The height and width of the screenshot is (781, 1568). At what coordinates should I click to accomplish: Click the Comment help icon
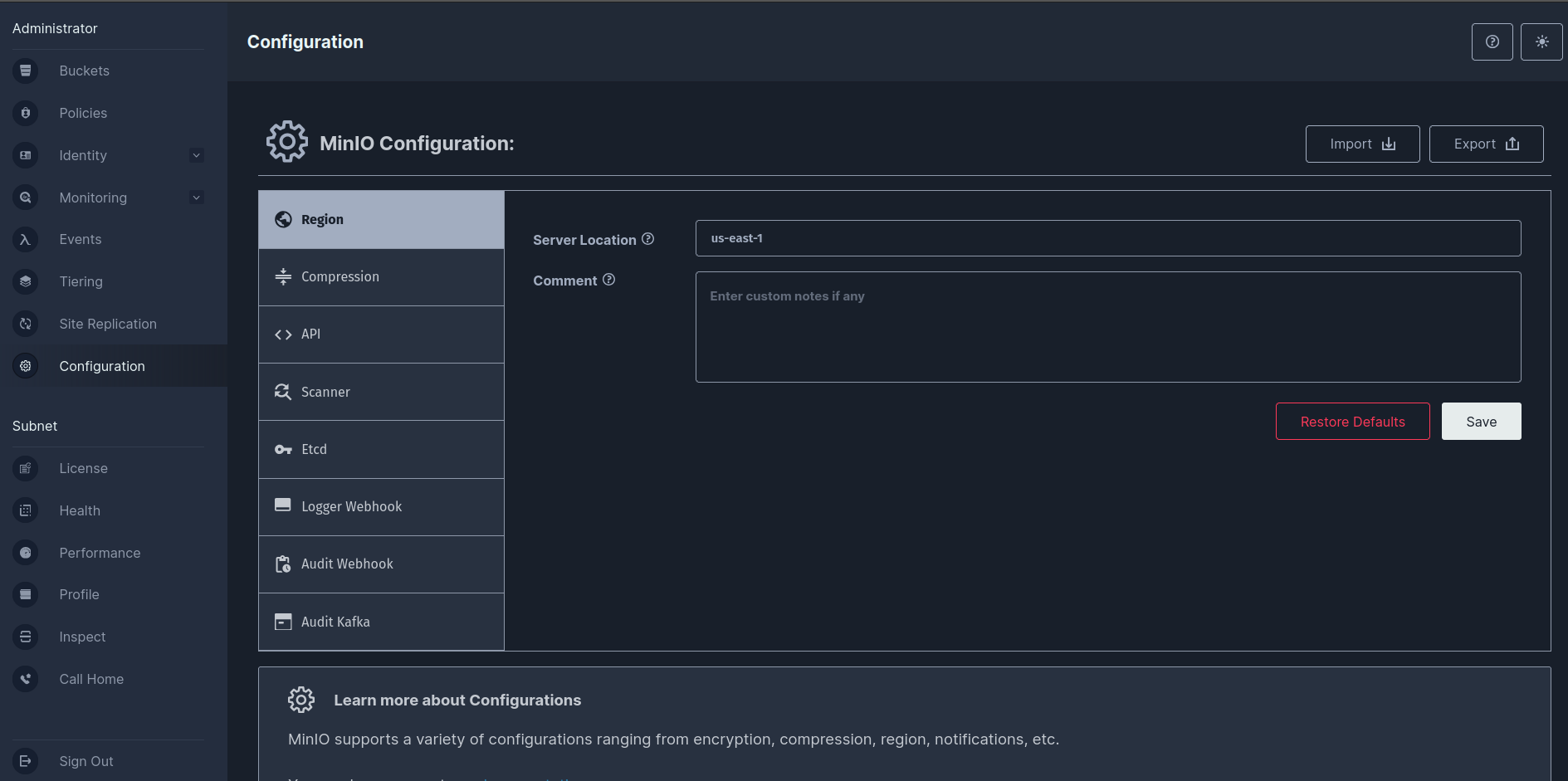point(608,280)
